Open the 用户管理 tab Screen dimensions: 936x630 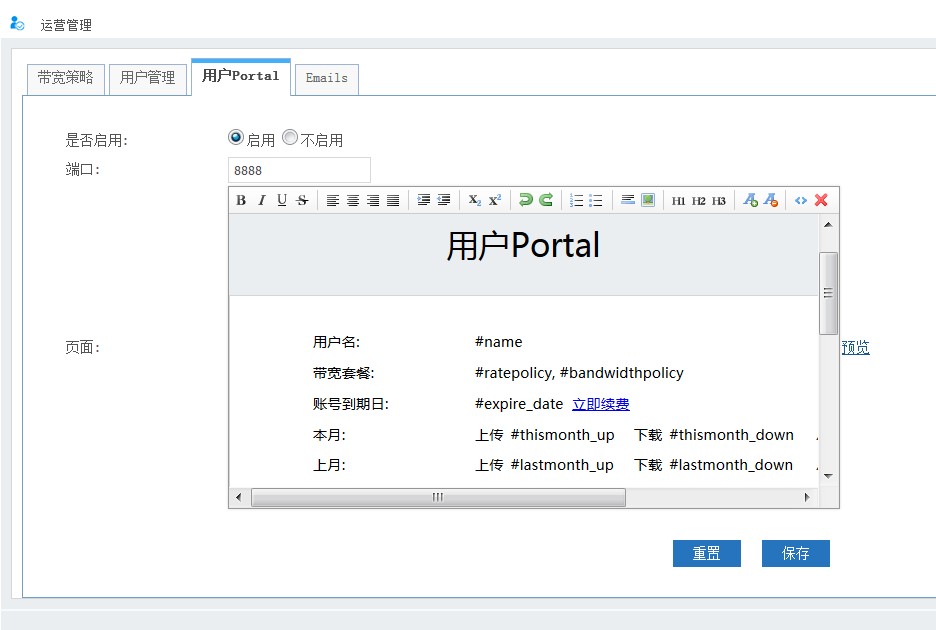148,78
